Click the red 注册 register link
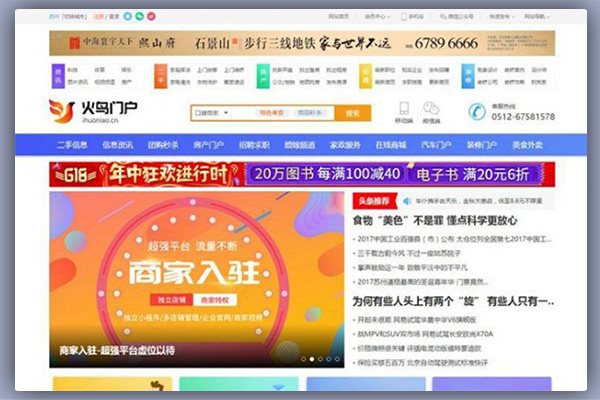This screenshot has width=600, height=400. click(99, 17)
